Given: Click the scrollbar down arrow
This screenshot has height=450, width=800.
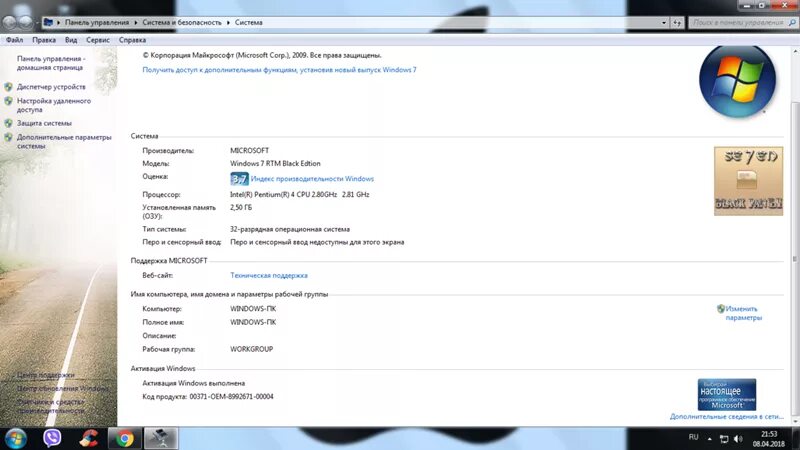Looking at the screenshot, I should coord(795,421).
